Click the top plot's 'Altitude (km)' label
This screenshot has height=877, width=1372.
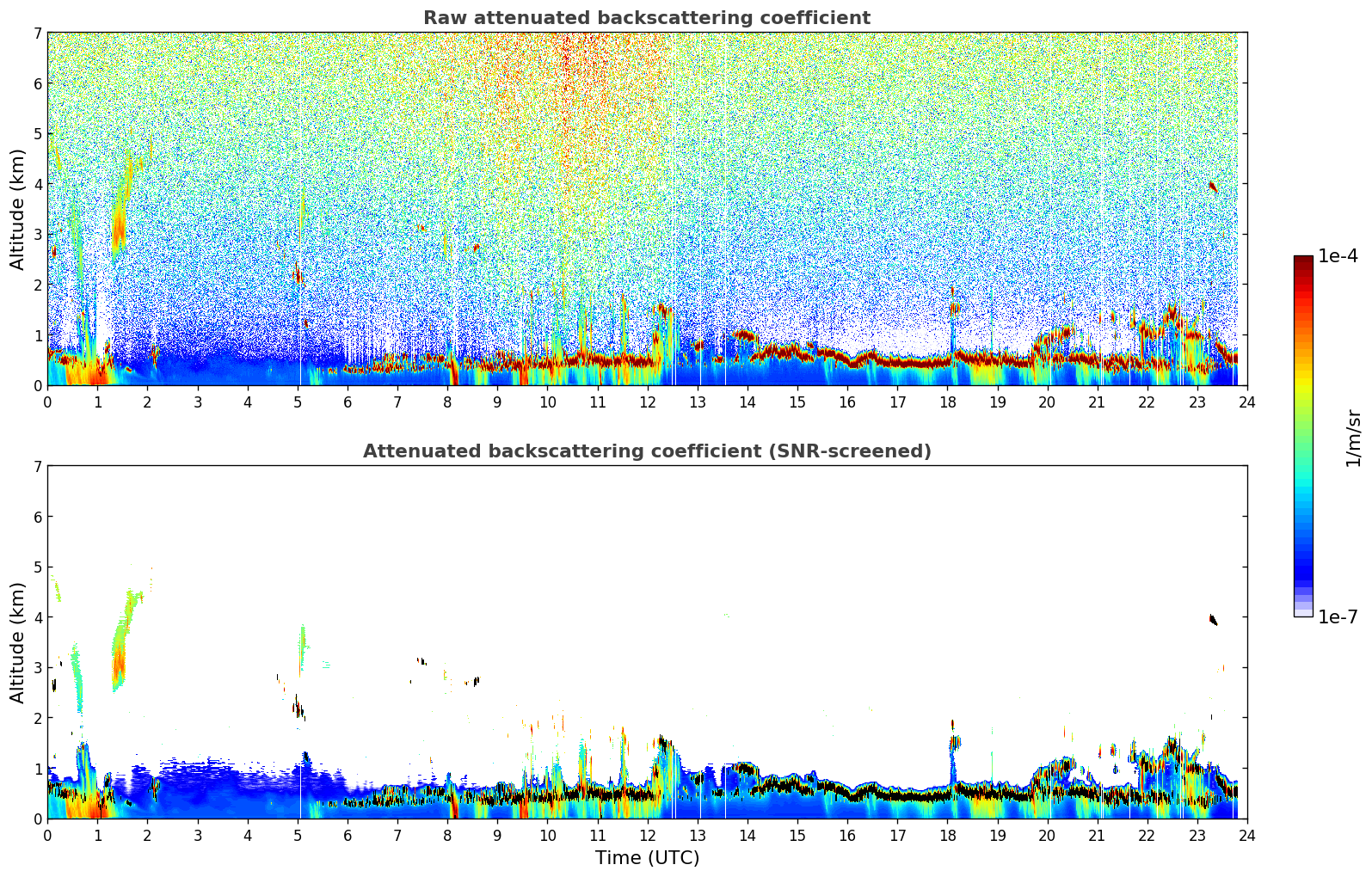click(x=18, y=209)
